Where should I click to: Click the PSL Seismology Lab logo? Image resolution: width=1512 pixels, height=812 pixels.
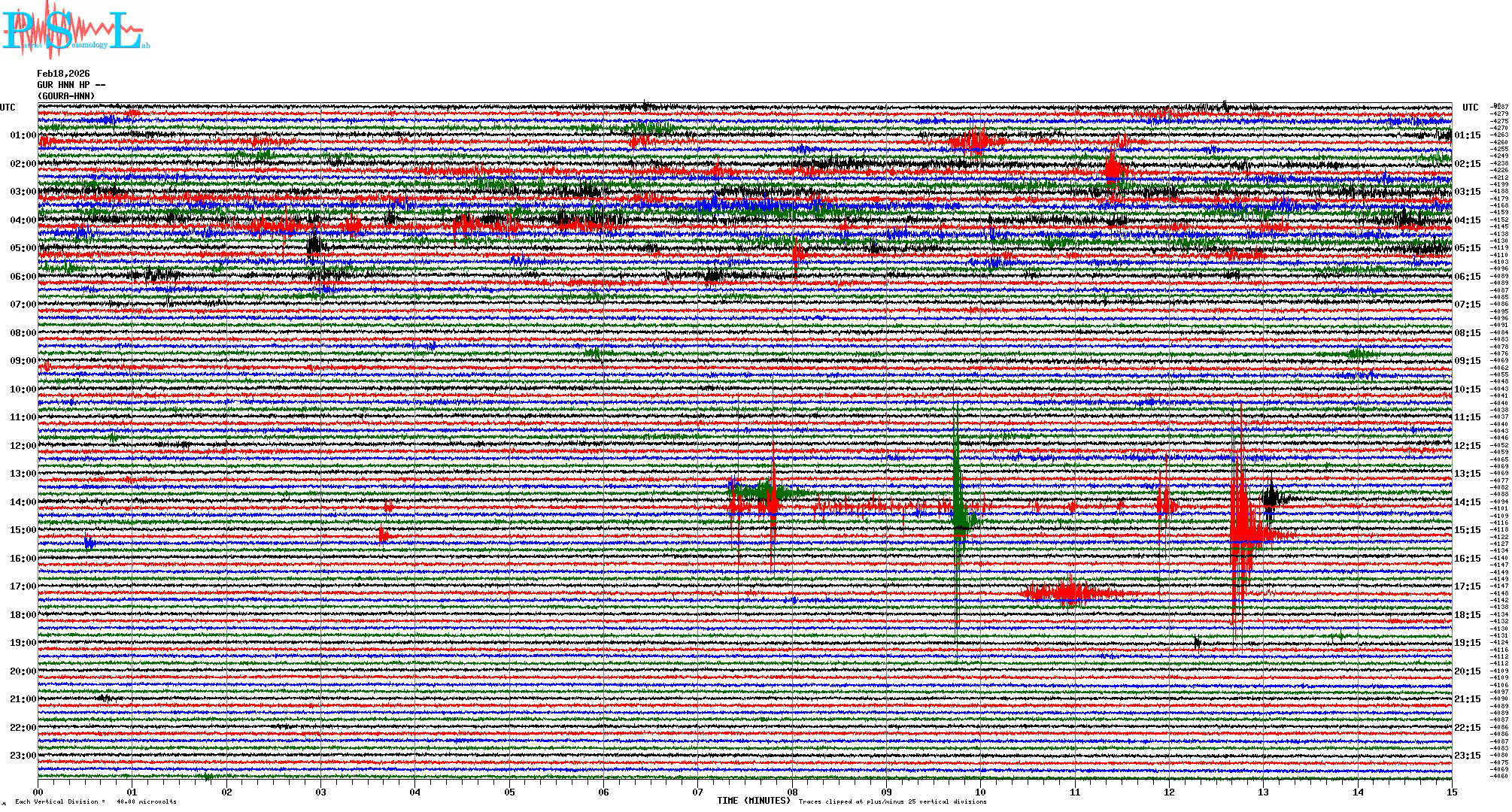[x=75, y=30]
